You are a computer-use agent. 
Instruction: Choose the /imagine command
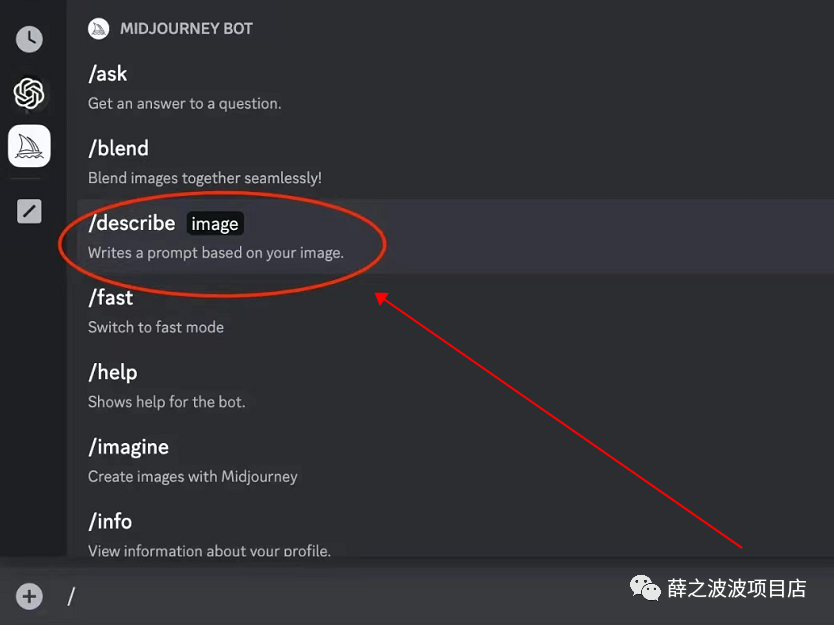128,446
